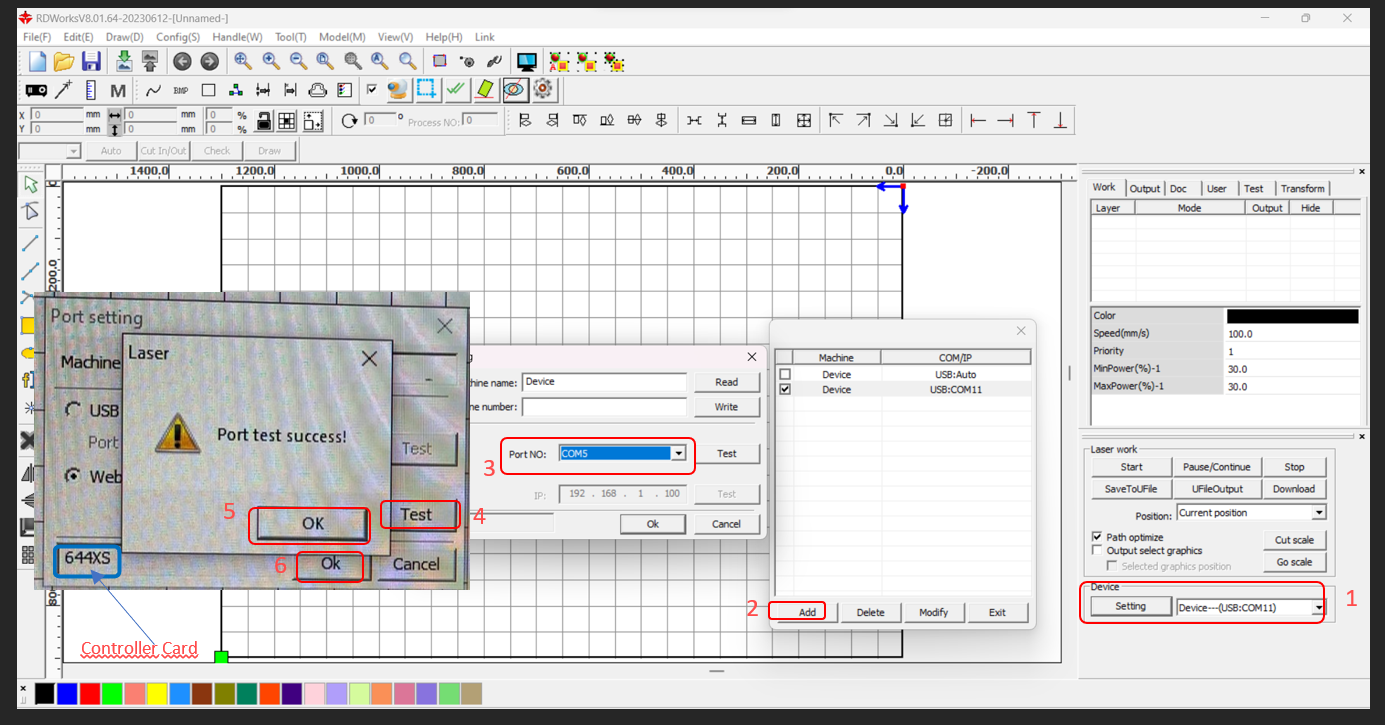
Task: Click the SaveToUFile button
Action: (1131, 489)
